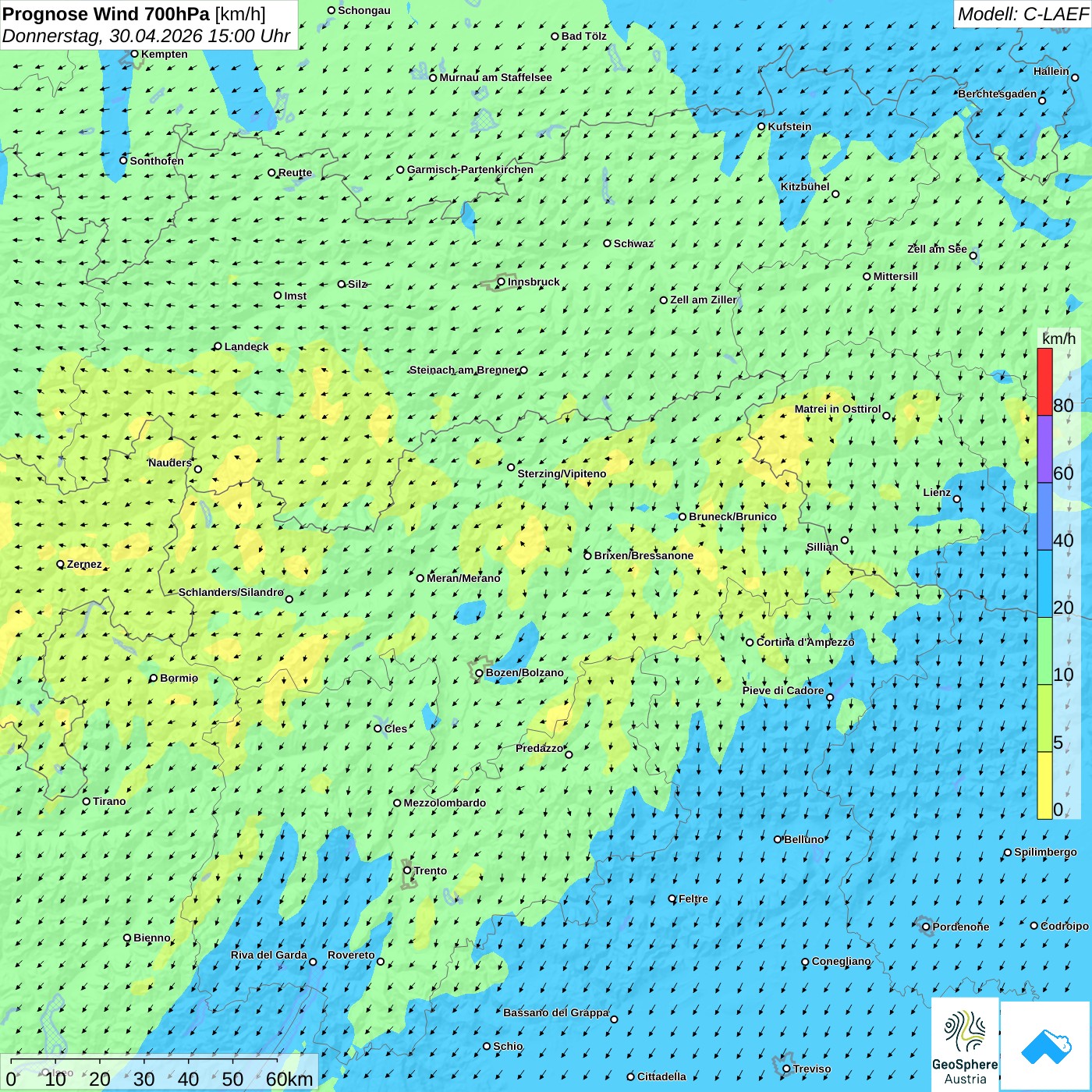Screen dimensions: 1092x1092
Task: Click the Modell: C-LAEF label
Action: [1023, 14]
